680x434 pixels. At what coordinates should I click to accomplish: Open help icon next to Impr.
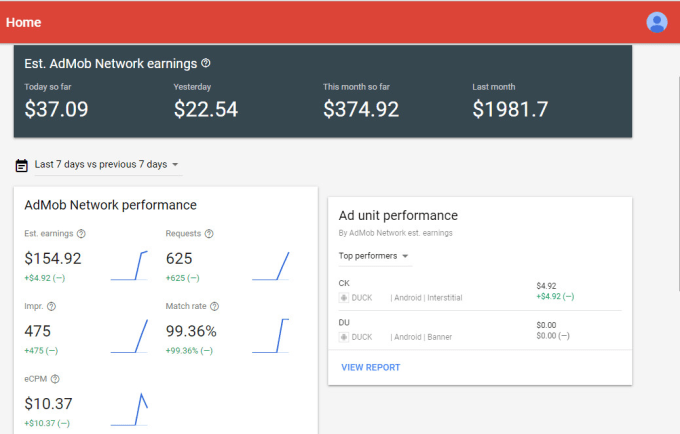click(51, 307)
